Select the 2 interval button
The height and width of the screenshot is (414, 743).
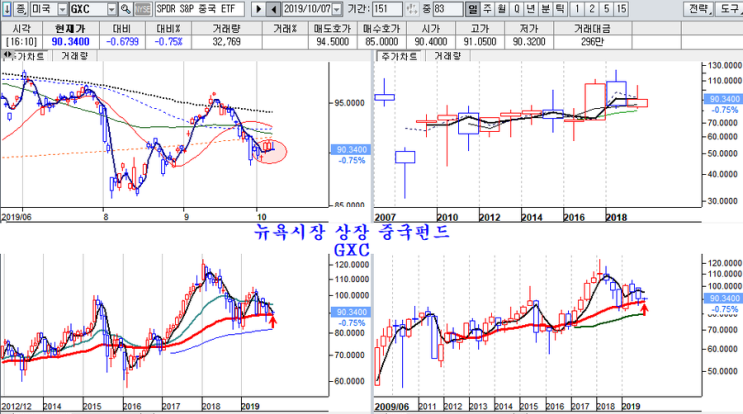click(592, 9)
